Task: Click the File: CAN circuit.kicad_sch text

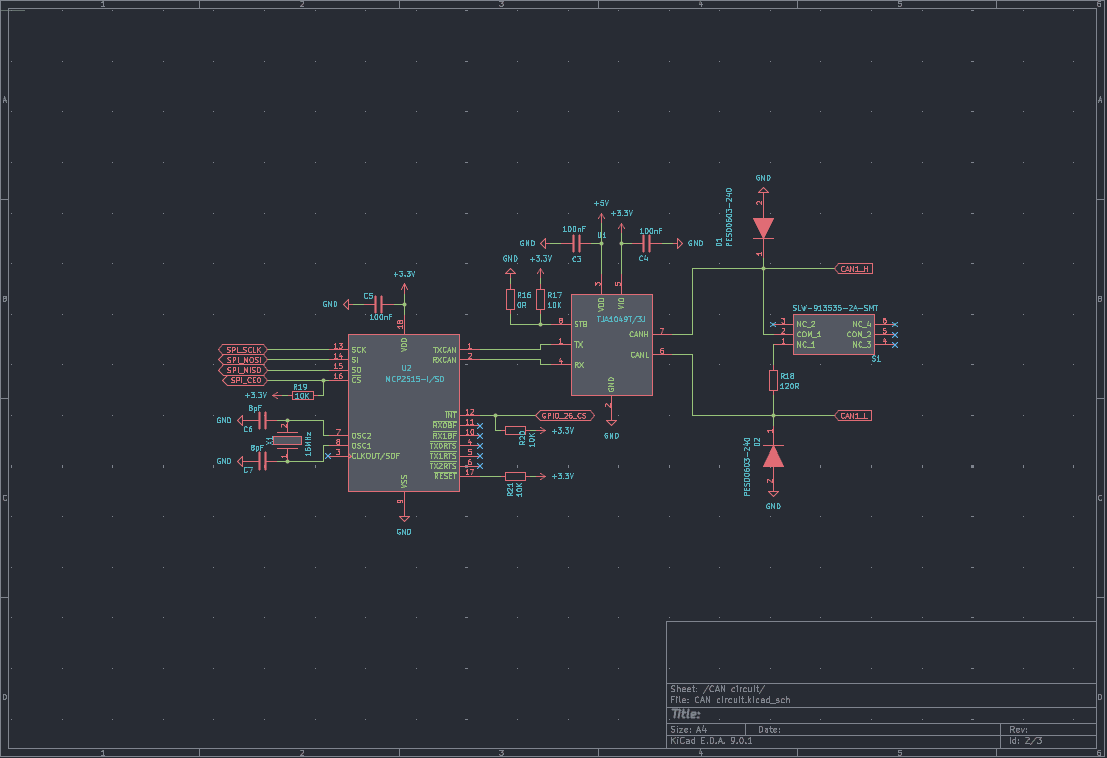Action: (730, 700)
